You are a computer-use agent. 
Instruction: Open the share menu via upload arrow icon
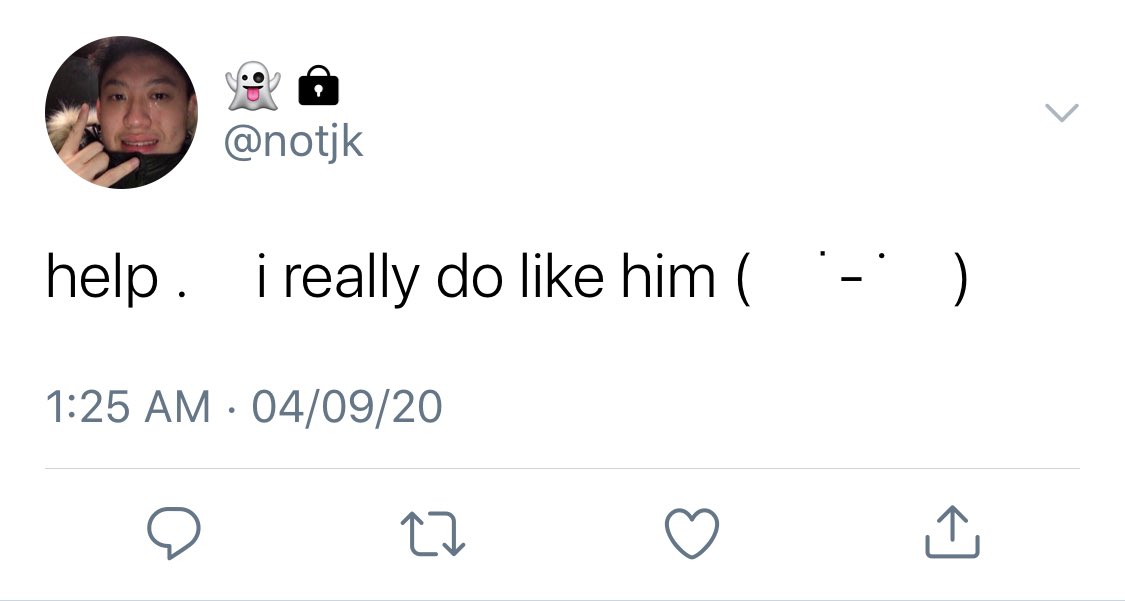click(x=952, y=532)
